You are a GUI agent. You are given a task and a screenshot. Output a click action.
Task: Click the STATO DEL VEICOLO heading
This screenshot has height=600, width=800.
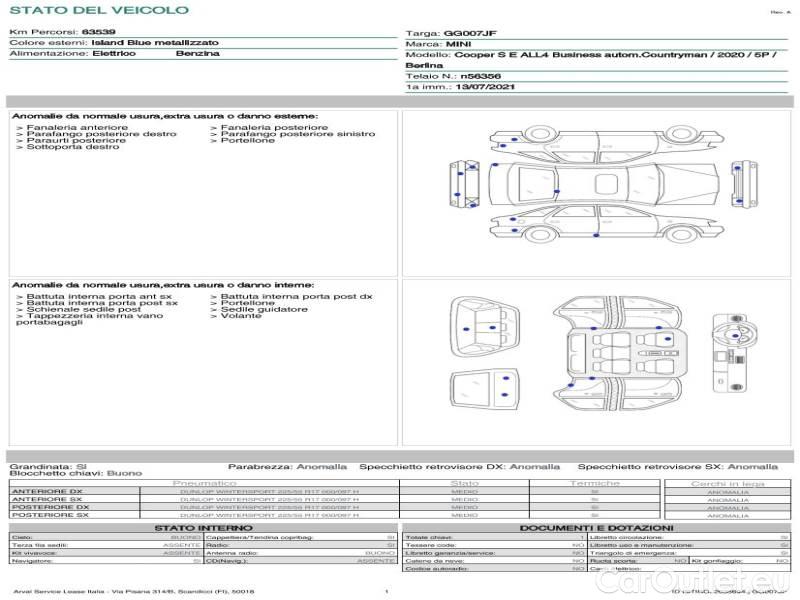98,10
